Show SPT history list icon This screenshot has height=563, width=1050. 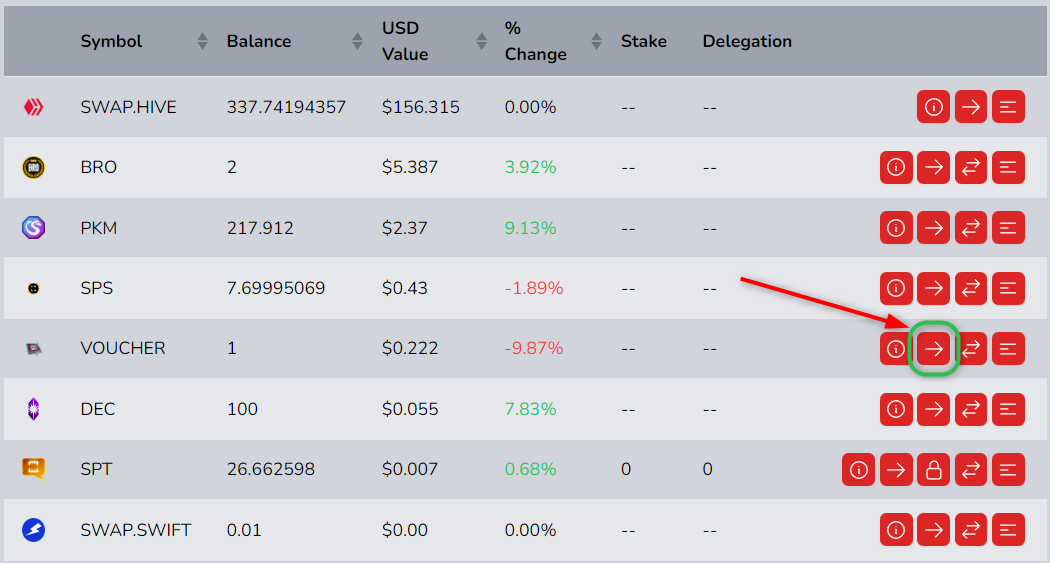1008,470
